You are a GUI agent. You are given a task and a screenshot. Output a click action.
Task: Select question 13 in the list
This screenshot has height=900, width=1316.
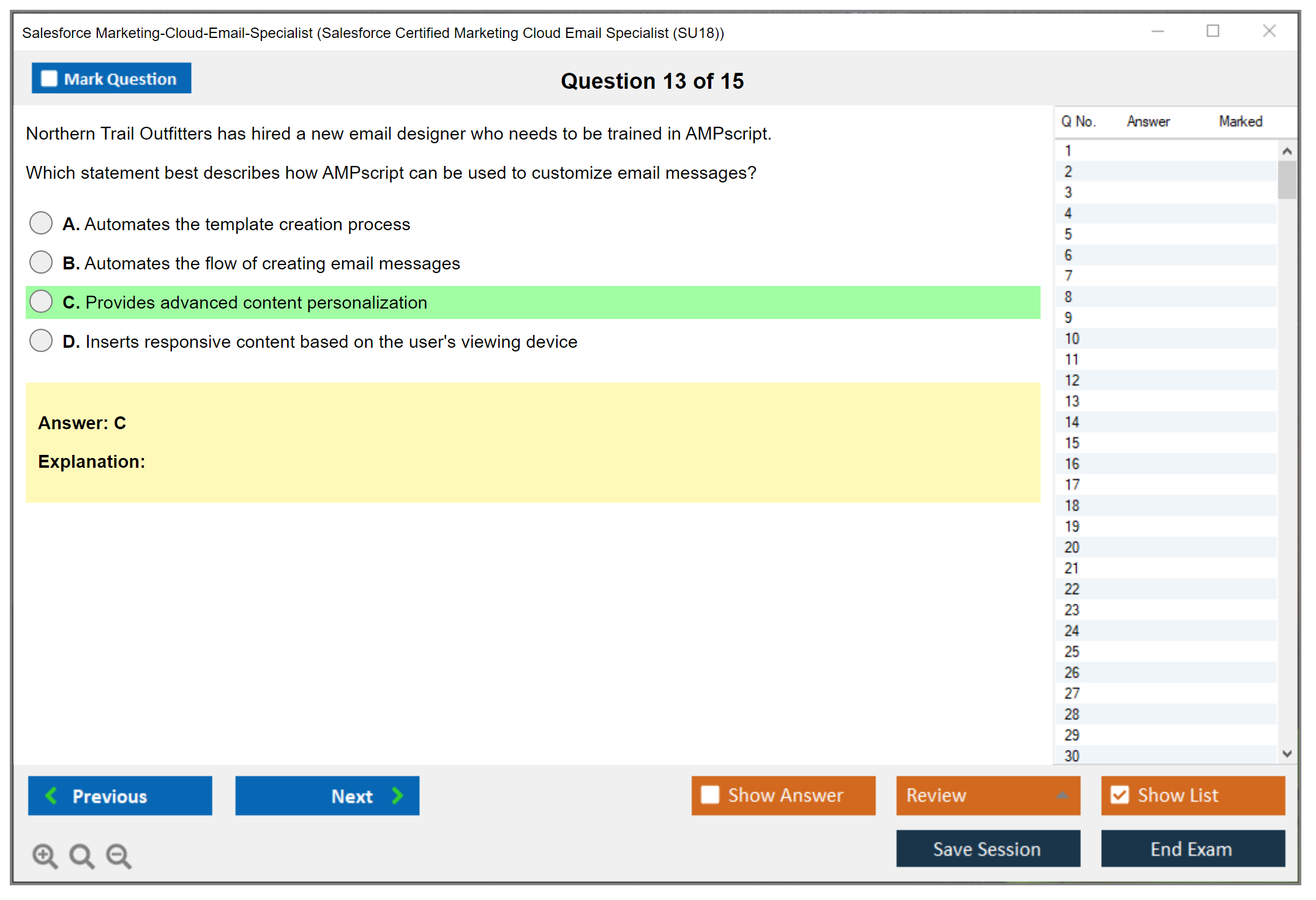coord(1072,401)
